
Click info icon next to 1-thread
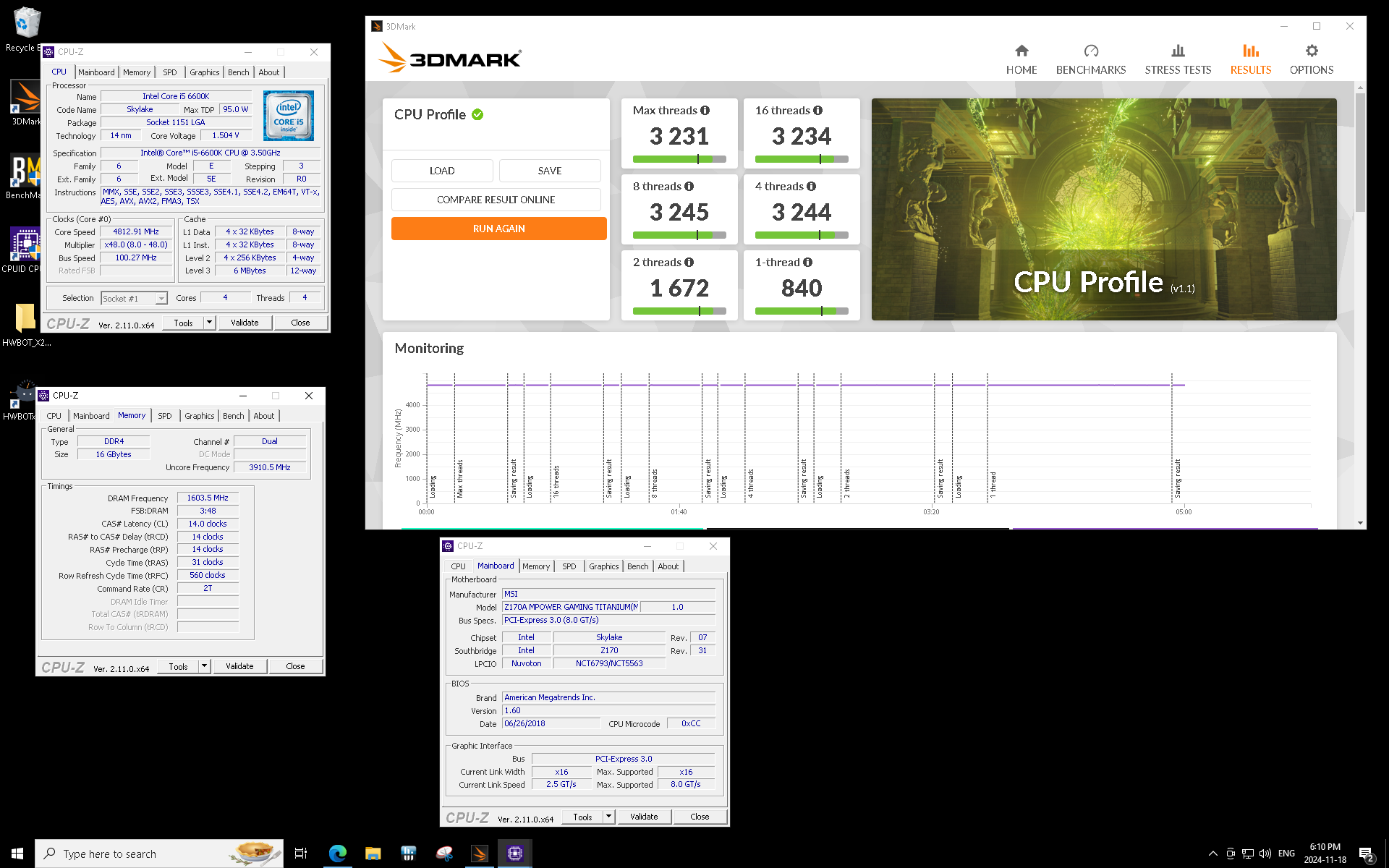807,263
